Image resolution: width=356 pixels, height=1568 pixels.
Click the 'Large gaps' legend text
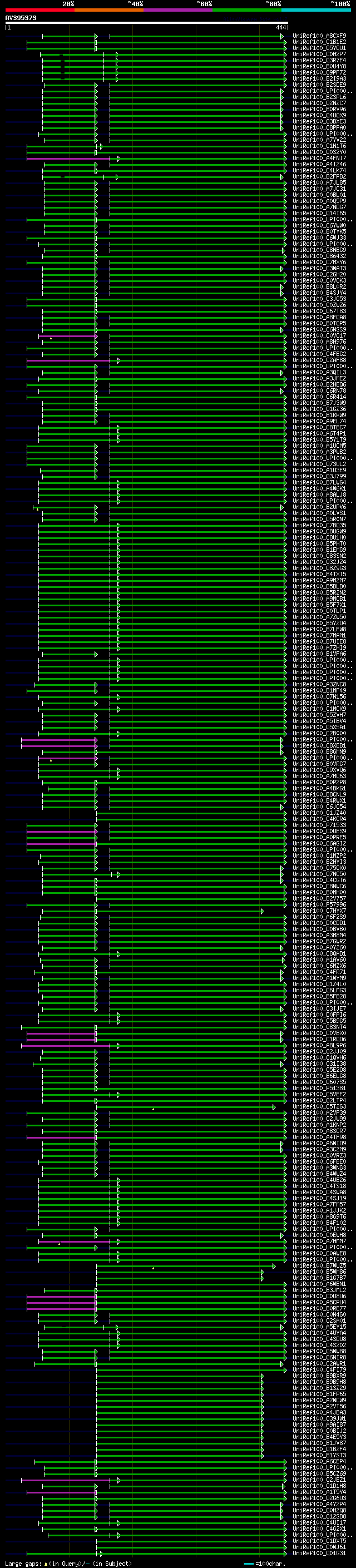(x=23, y=1564)
